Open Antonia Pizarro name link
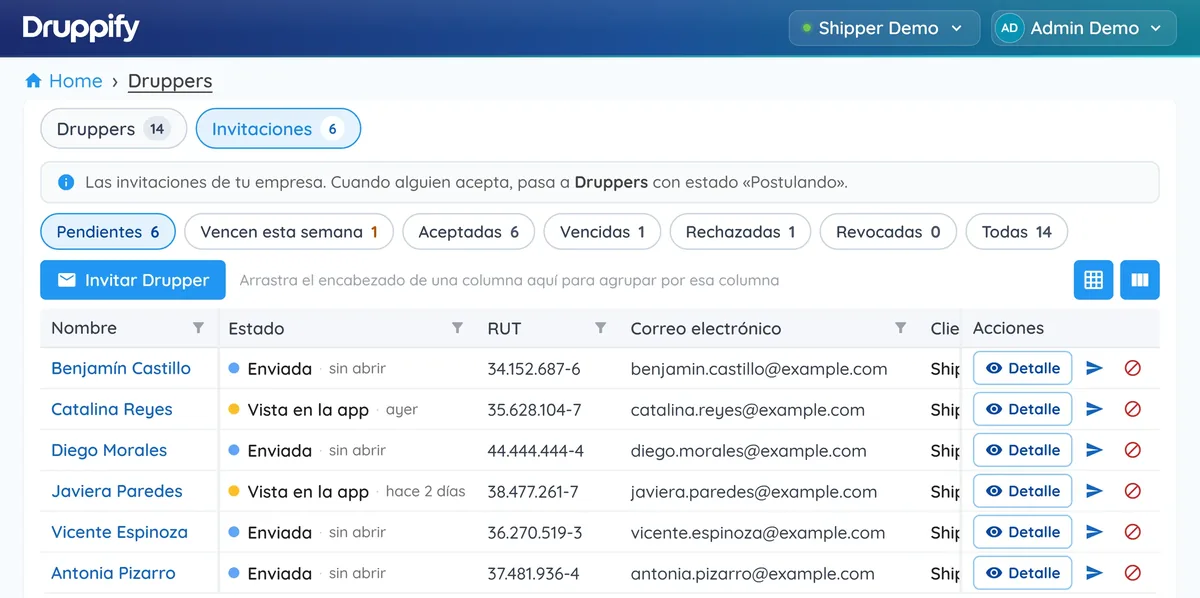Image resolution: width=1200 pixels, height=598 pixels. [113, 573]
